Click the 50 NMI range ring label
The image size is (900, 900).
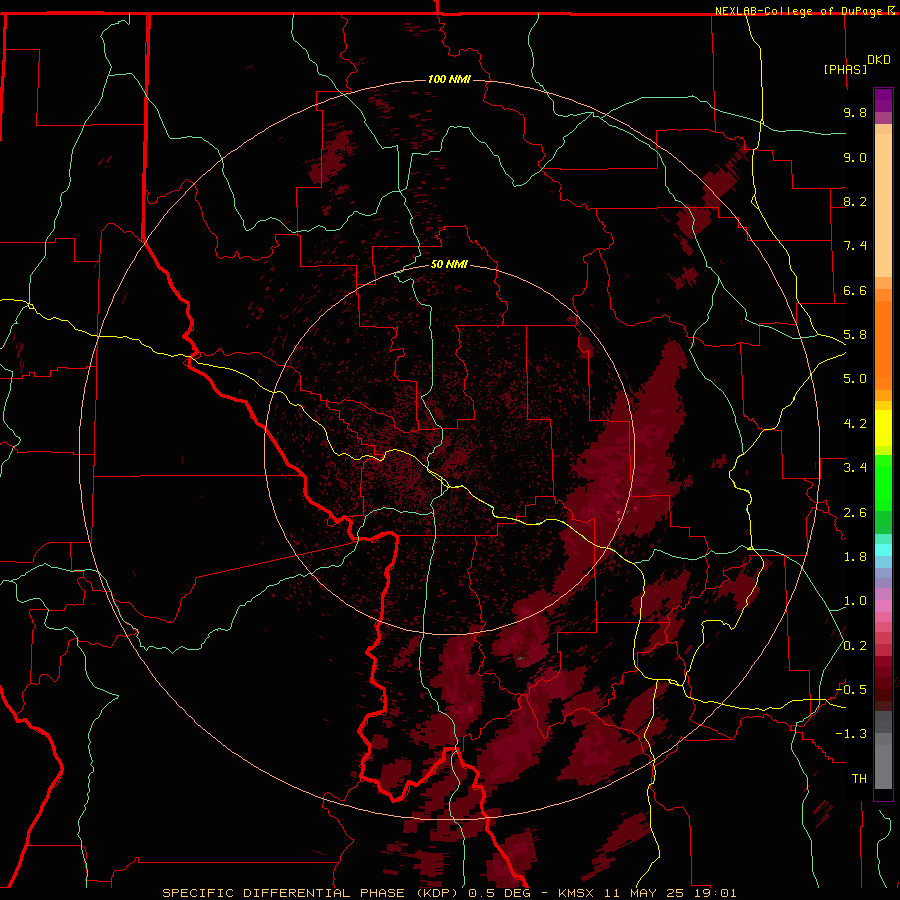click(x=449, y=264)
